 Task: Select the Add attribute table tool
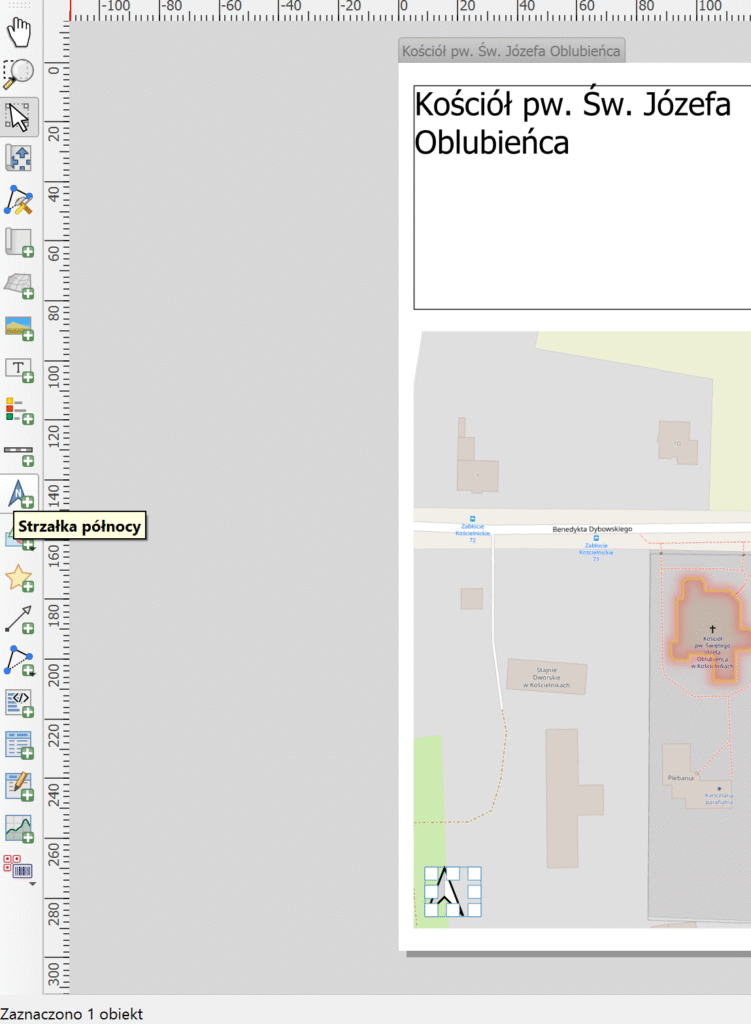pyautogui.click(x=19, y=745)
